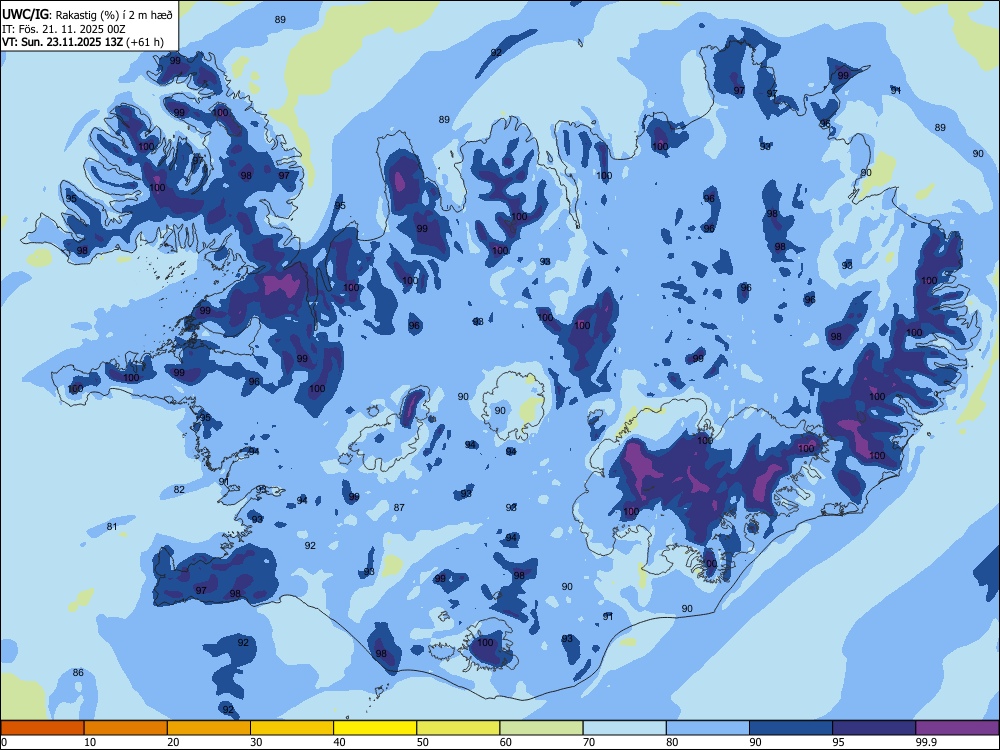Click the pale blue 70–80 legend swatch
The image size is (1000, 750).
[x=625, y=728]
